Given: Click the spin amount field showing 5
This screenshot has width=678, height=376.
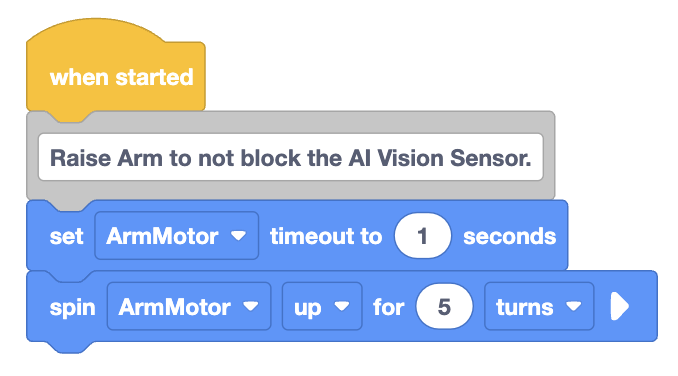Looking at the screenshot, I should 444,306.
